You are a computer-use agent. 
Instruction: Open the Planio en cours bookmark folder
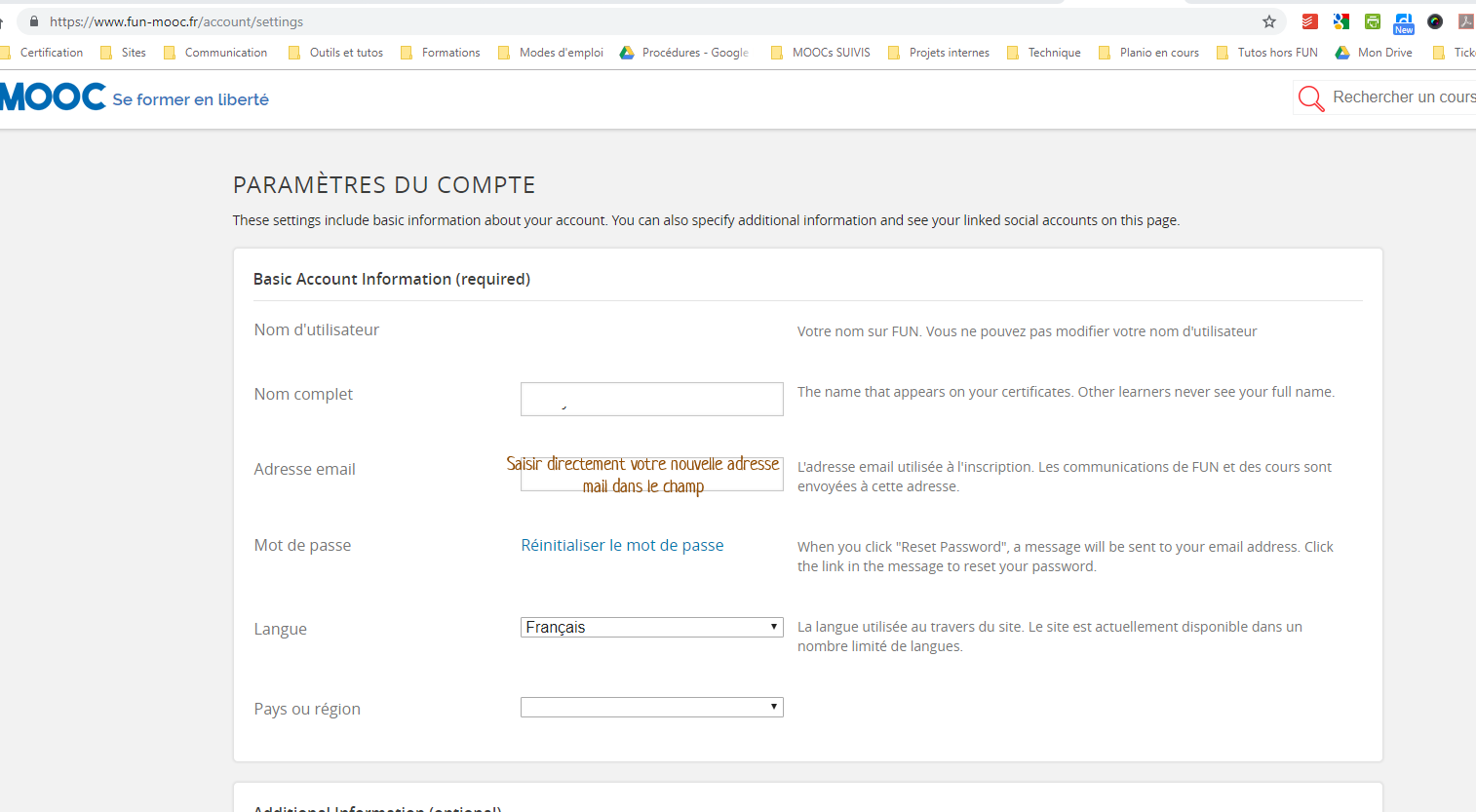[x=1149, y=53]
